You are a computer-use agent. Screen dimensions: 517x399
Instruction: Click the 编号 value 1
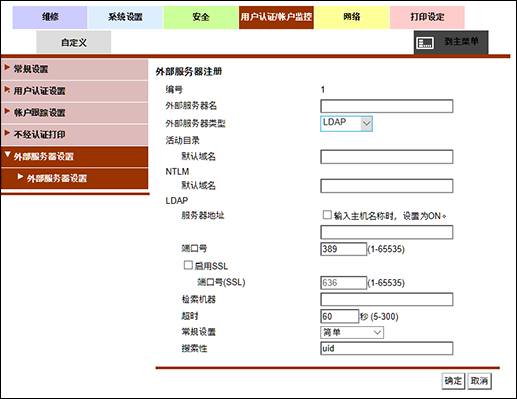(323, 89)
